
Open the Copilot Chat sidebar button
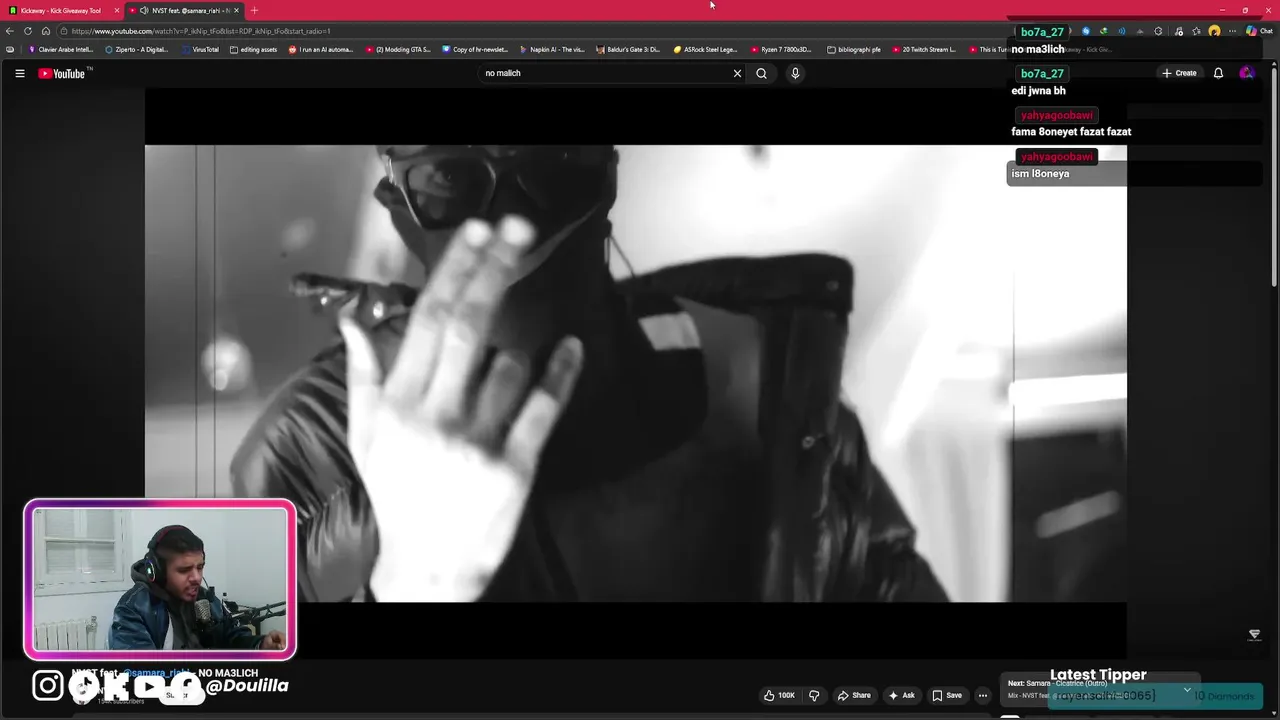[1259, 31]
